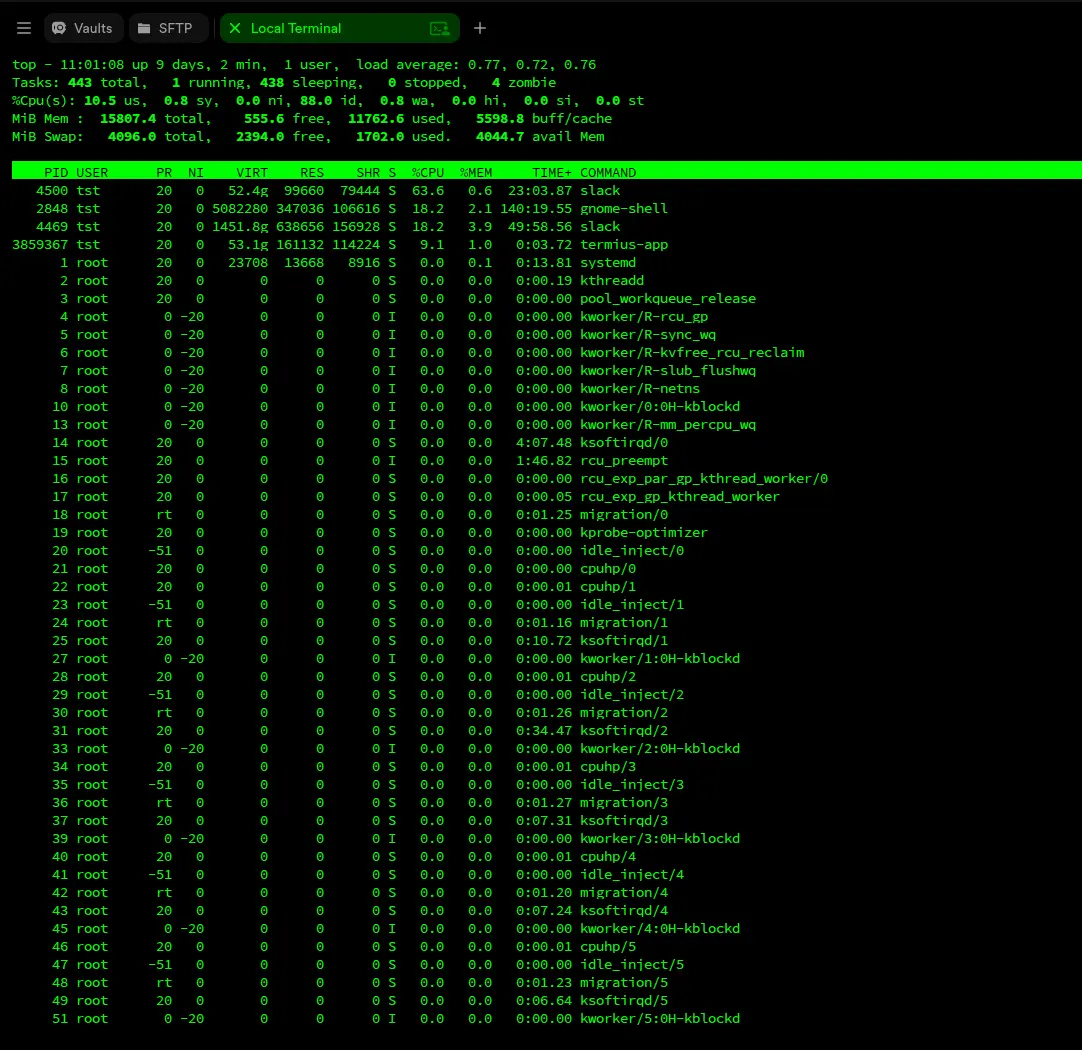The width and height of the screenshot is (1082, 1050).
Task: Select ksoftirqd/0 command text
Action: click(x=624, y=442)
